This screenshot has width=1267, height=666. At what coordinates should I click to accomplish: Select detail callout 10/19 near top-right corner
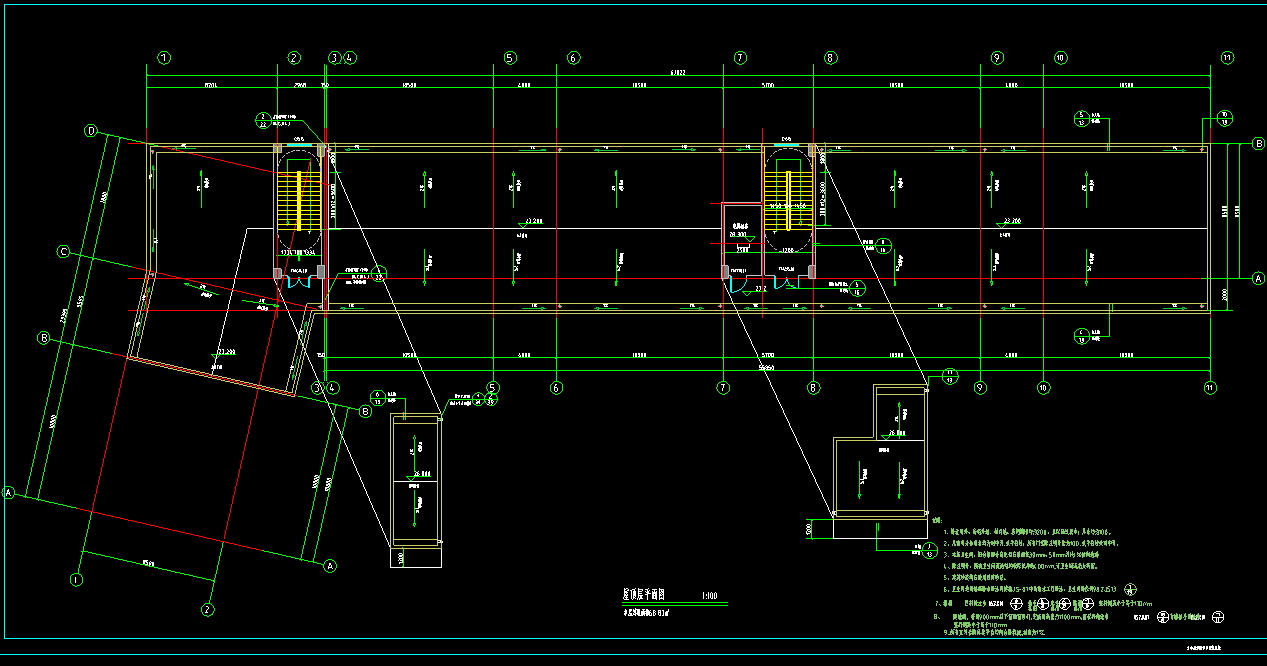1225,118
